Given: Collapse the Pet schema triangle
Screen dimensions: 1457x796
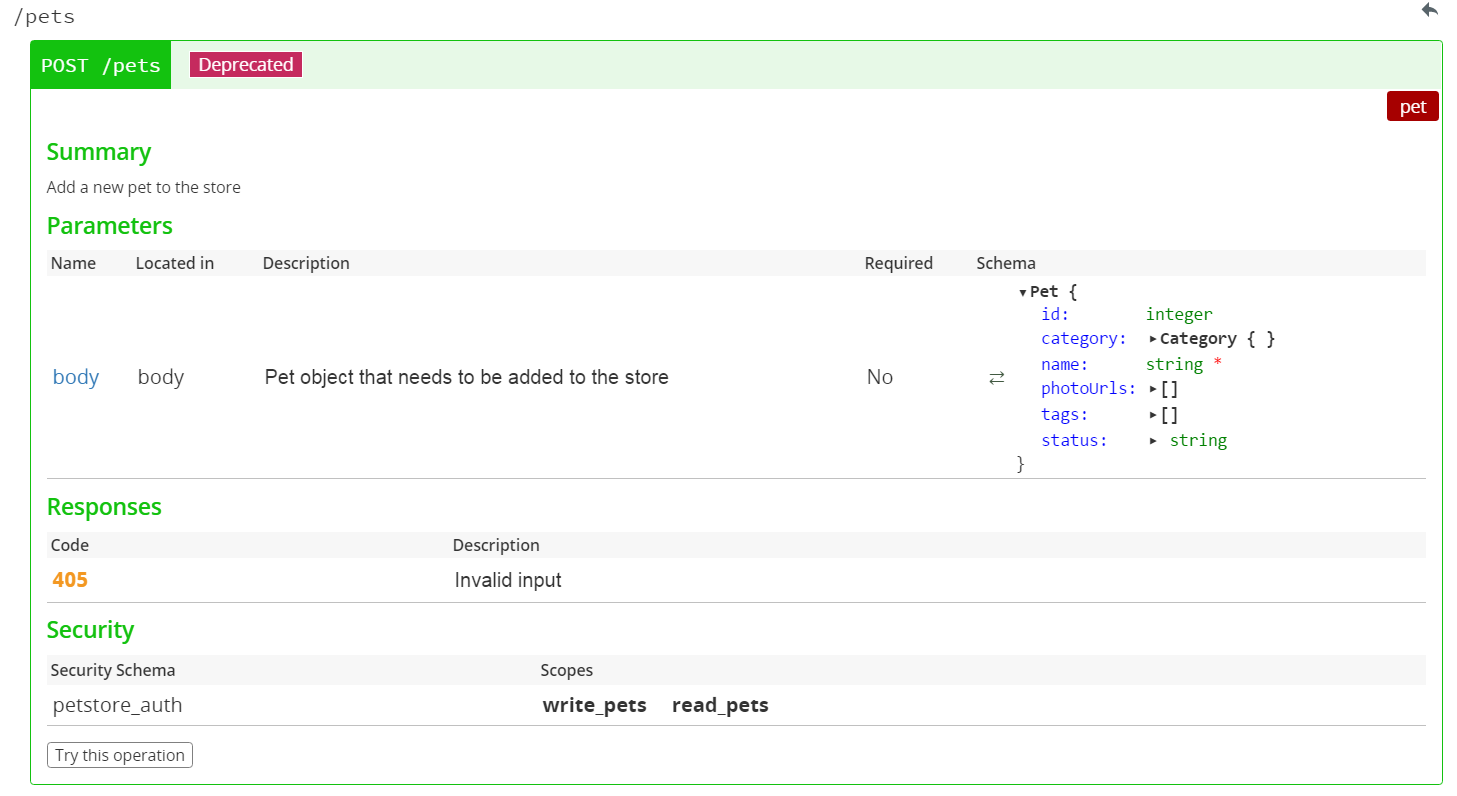Looking at the screenshot, I should (x=1023, y=293).
